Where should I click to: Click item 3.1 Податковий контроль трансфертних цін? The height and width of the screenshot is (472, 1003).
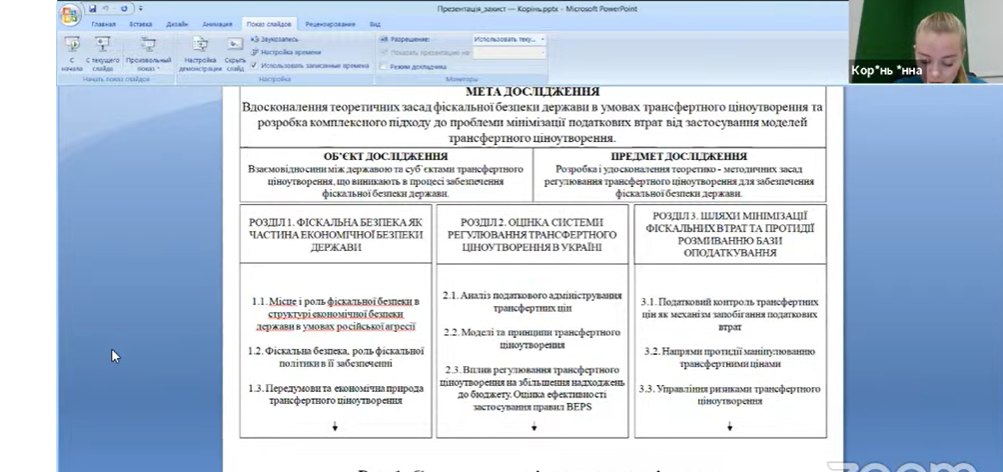730,313
